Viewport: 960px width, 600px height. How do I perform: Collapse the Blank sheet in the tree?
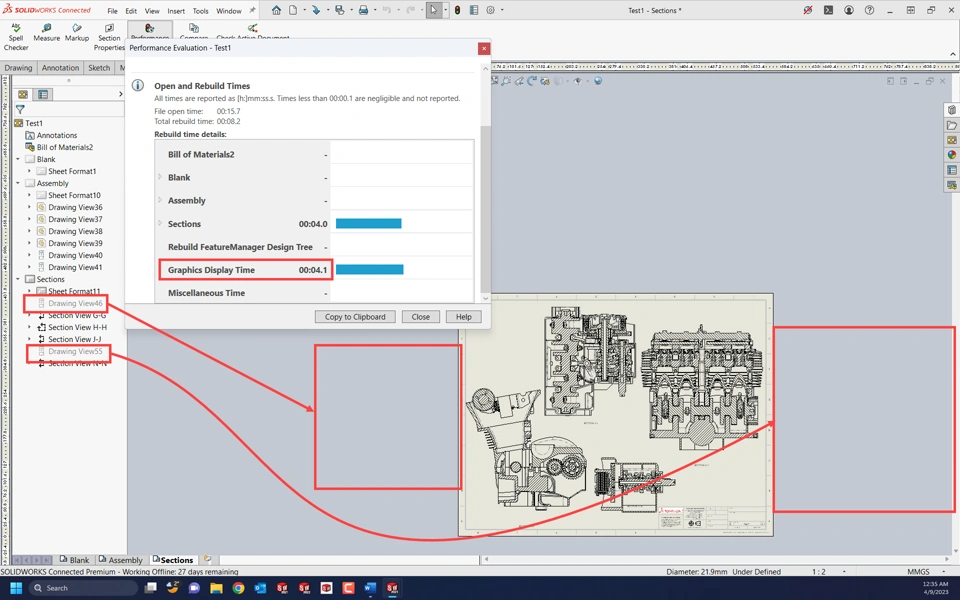click(x=18, y=159)
